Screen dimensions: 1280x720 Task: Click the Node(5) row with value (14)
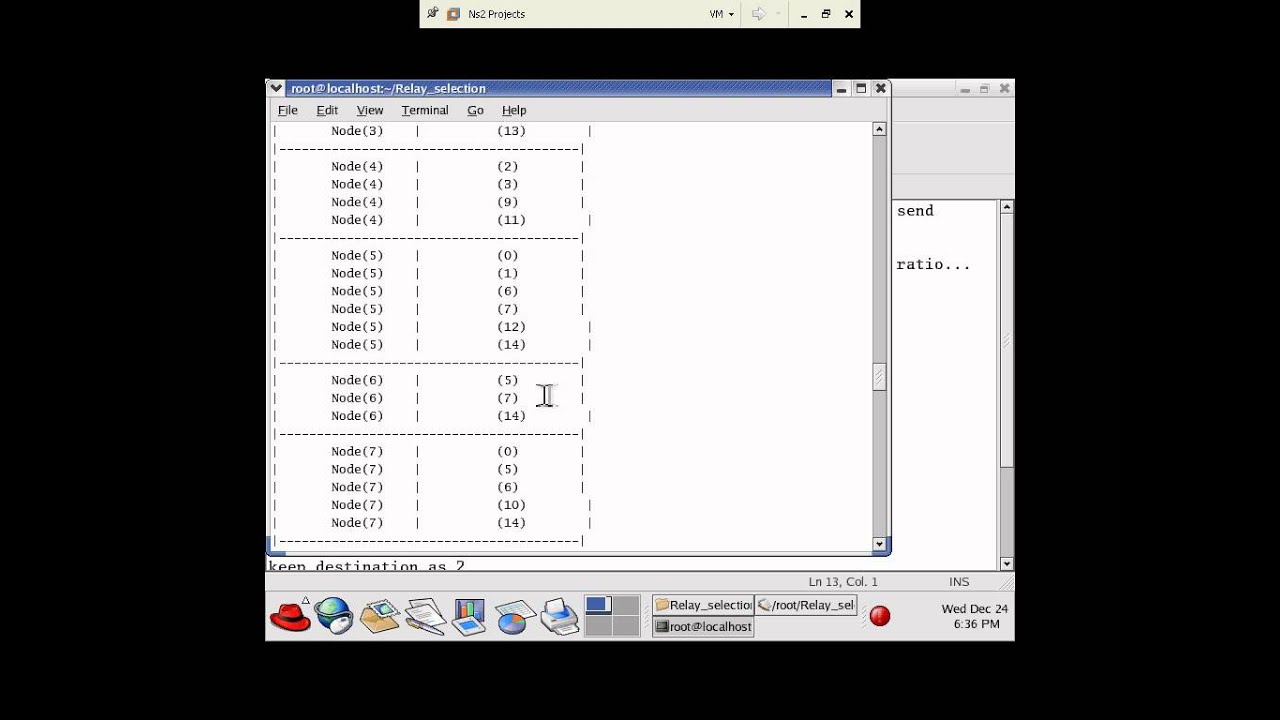click(x=433, y=345)
